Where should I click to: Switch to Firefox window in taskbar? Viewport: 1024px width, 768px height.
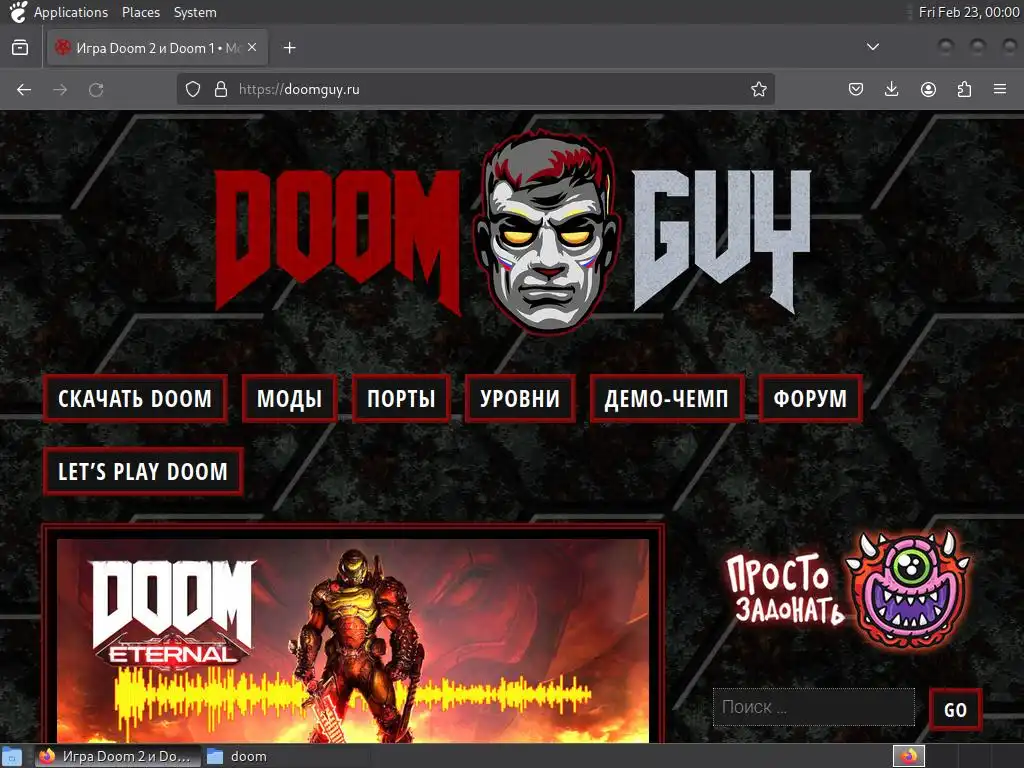(116, 756)
